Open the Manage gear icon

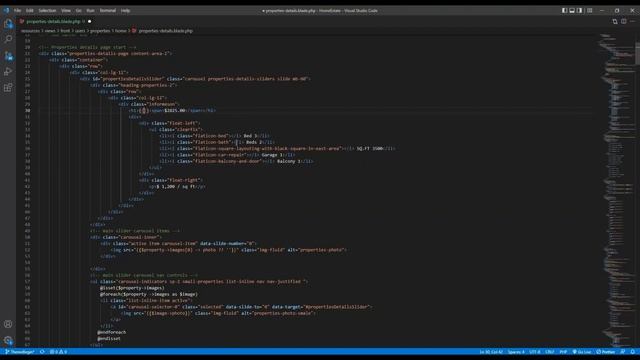(8, 340)
